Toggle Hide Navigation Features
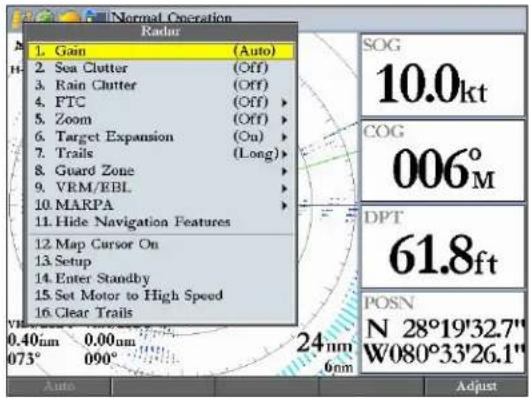The height and width of the screenshot is (398, 529). point(160,222)
